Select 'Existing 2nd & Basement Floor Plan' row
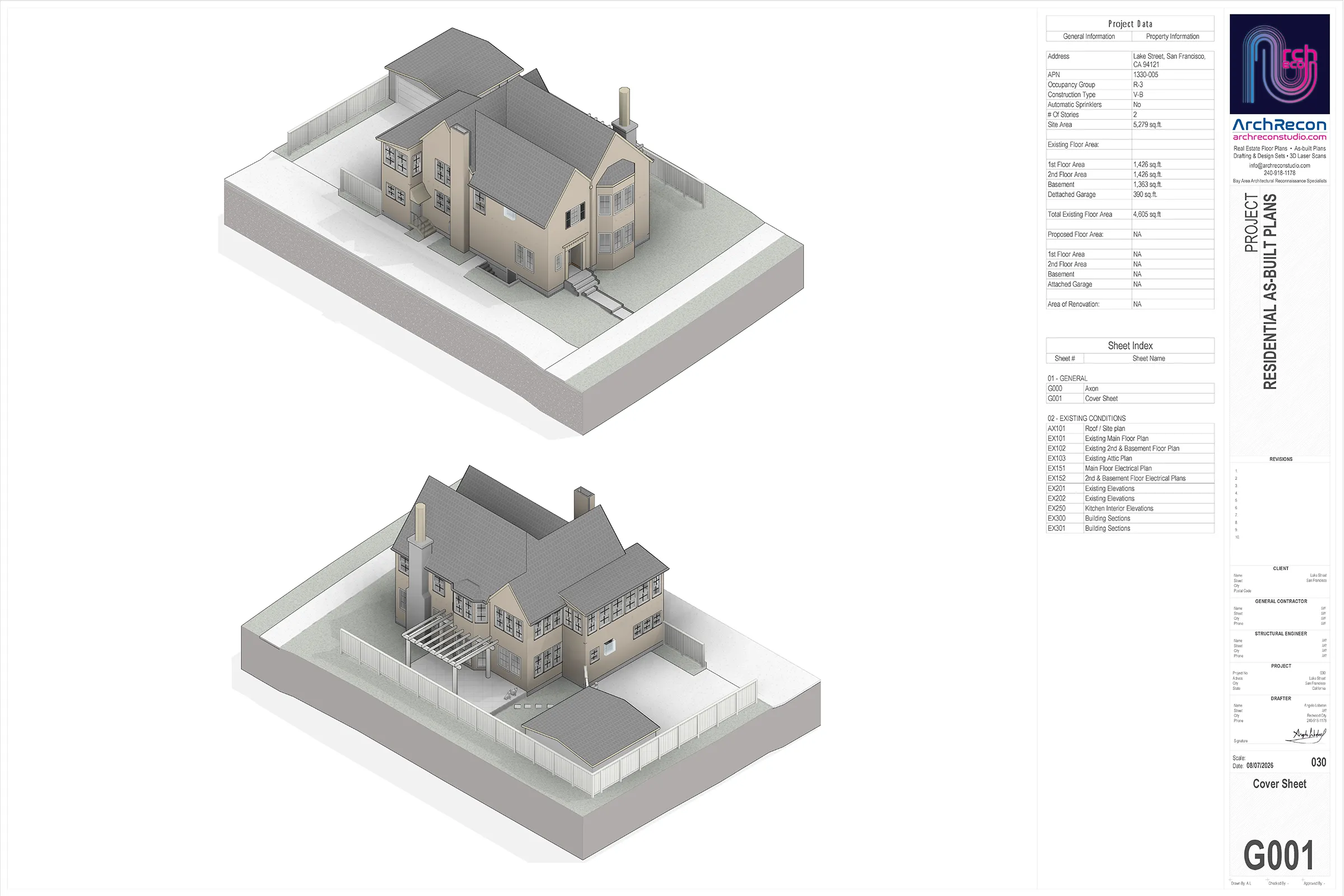This screenshot has width=1344, height=896. 1130,449
